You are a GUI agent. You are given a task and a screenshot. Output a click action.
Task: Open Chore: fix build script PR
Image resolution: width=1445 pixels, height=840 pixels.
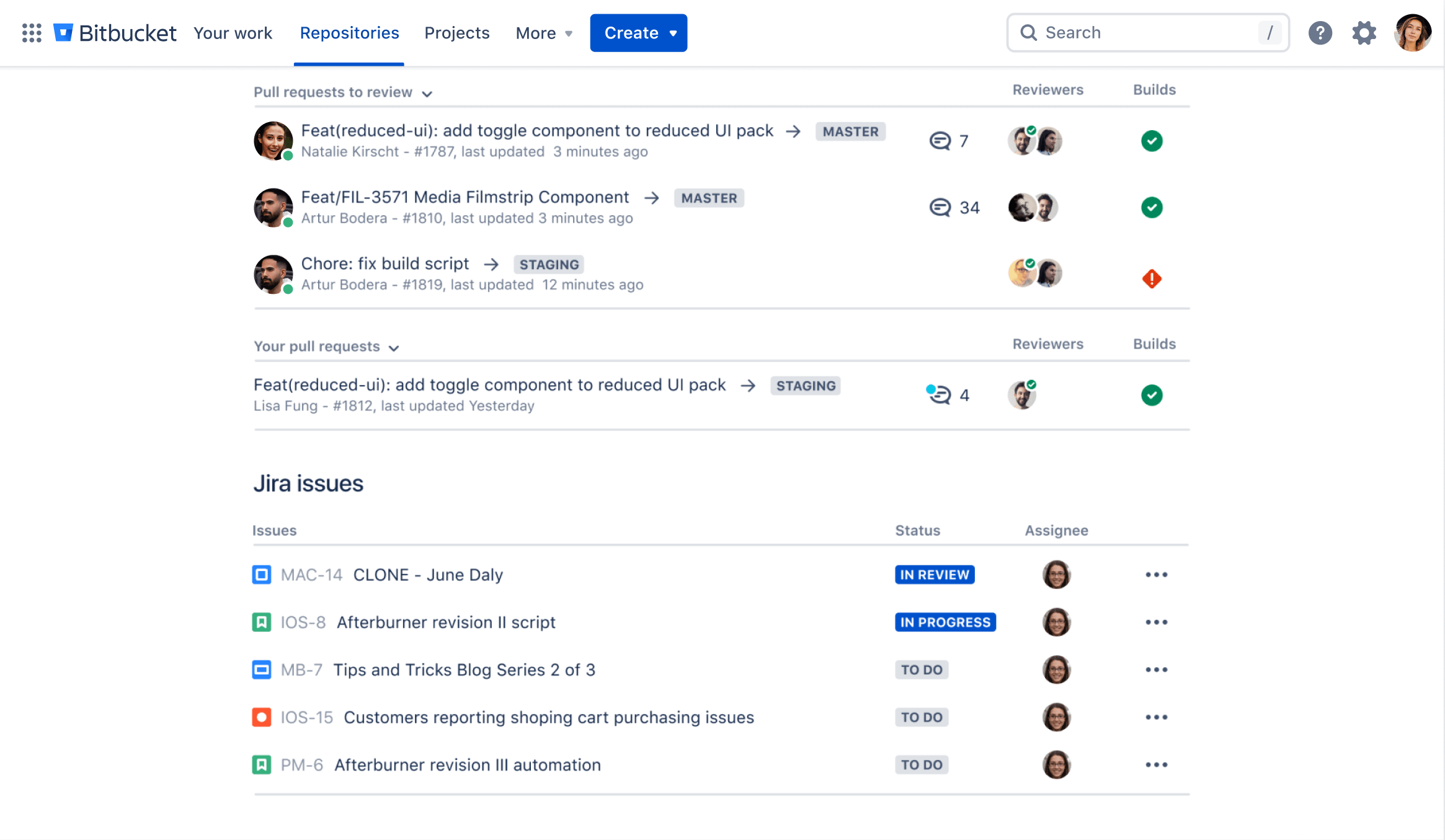coord(385,263)
